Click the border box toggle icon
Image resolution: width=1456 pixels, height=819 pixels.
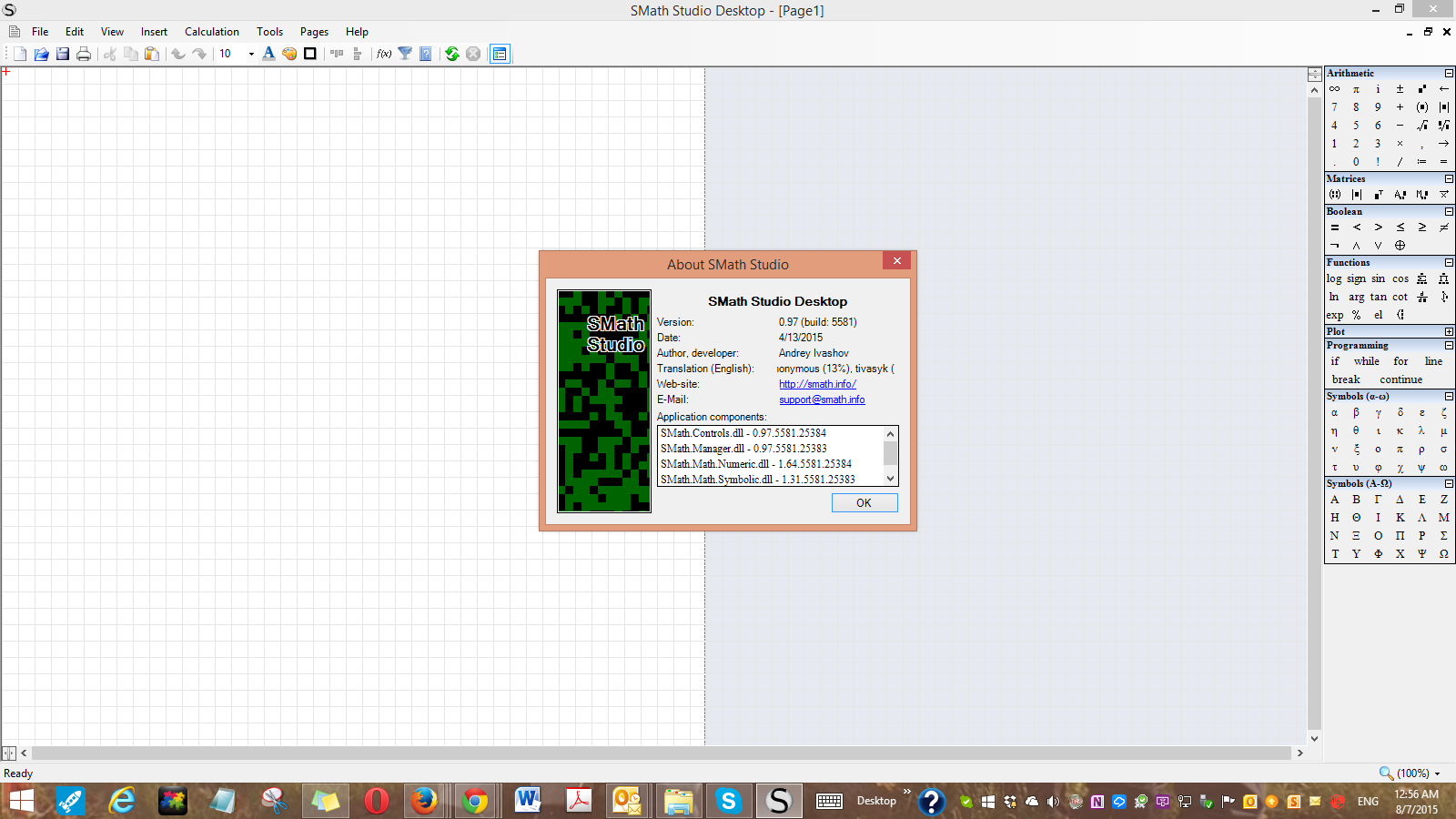[310, 54]
